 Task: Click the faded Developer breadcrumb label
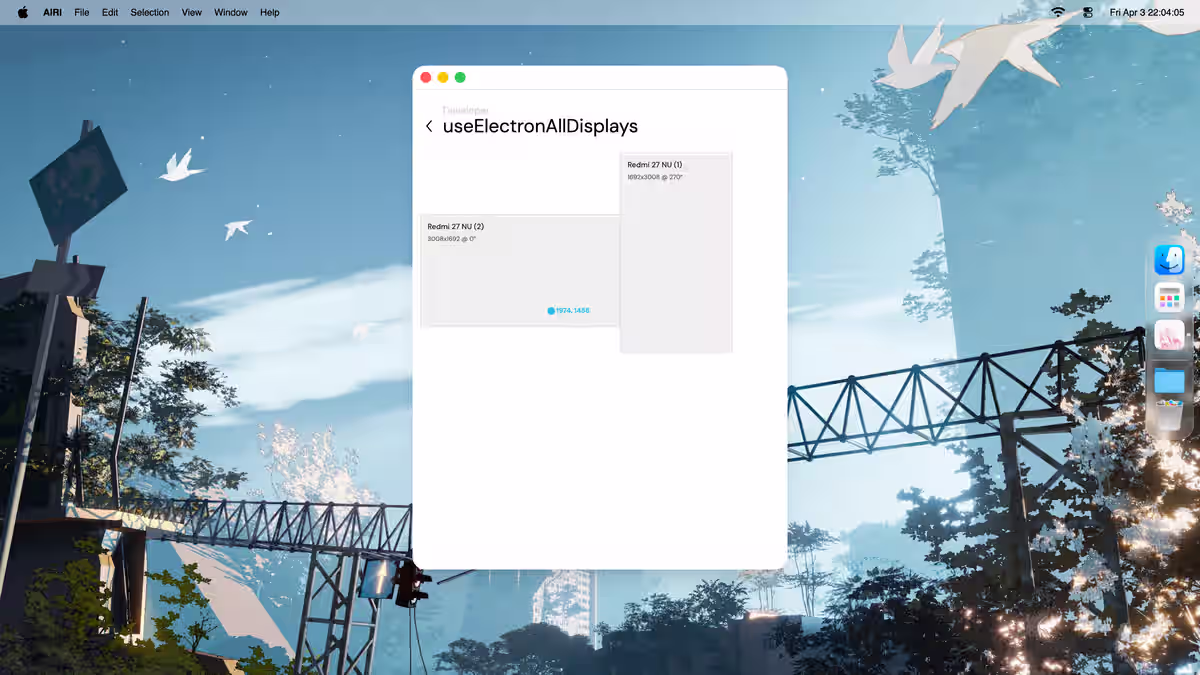pyautogui.click(x=465, y=110)
